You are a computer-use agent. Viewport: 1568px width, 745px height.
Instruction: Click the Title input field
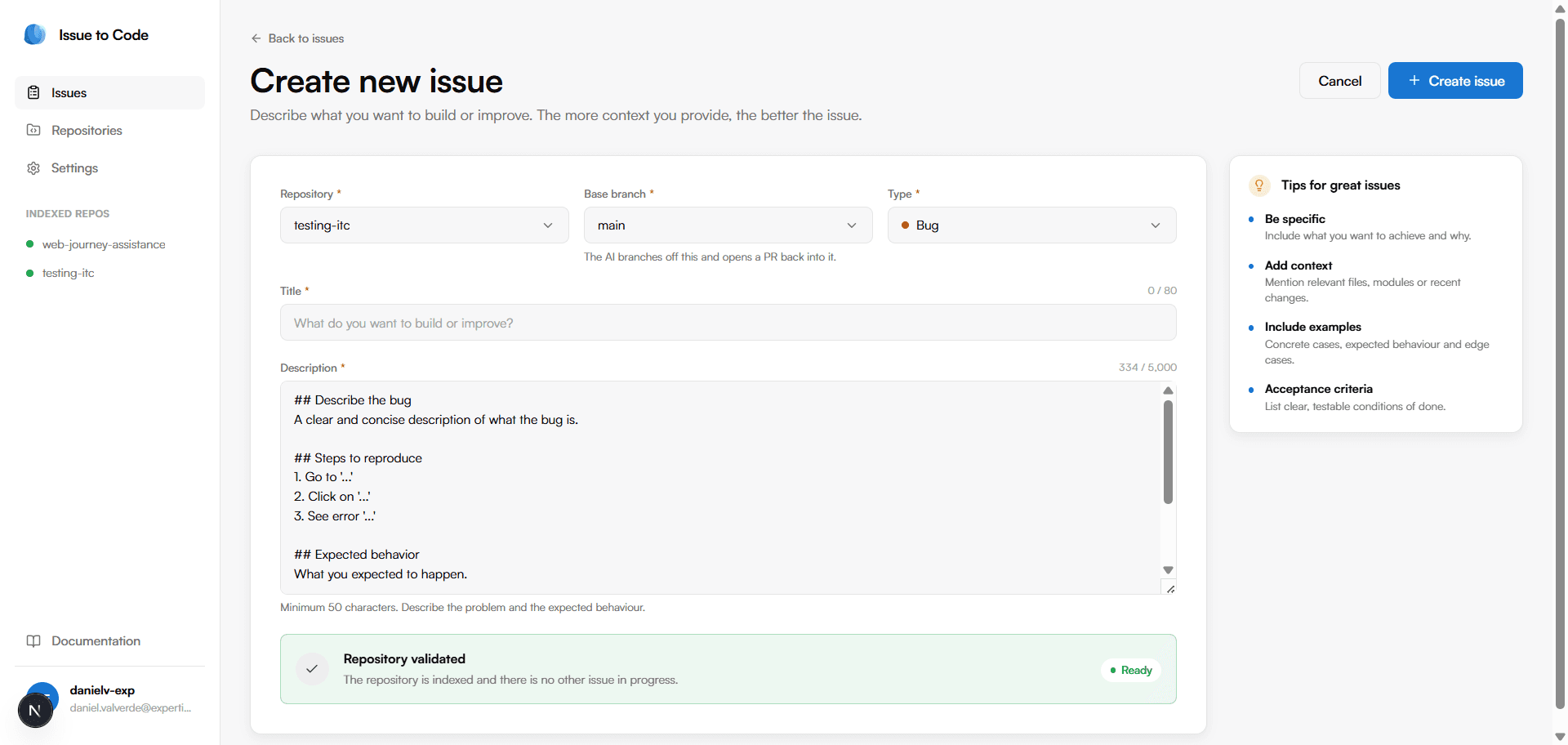[728, 323]
